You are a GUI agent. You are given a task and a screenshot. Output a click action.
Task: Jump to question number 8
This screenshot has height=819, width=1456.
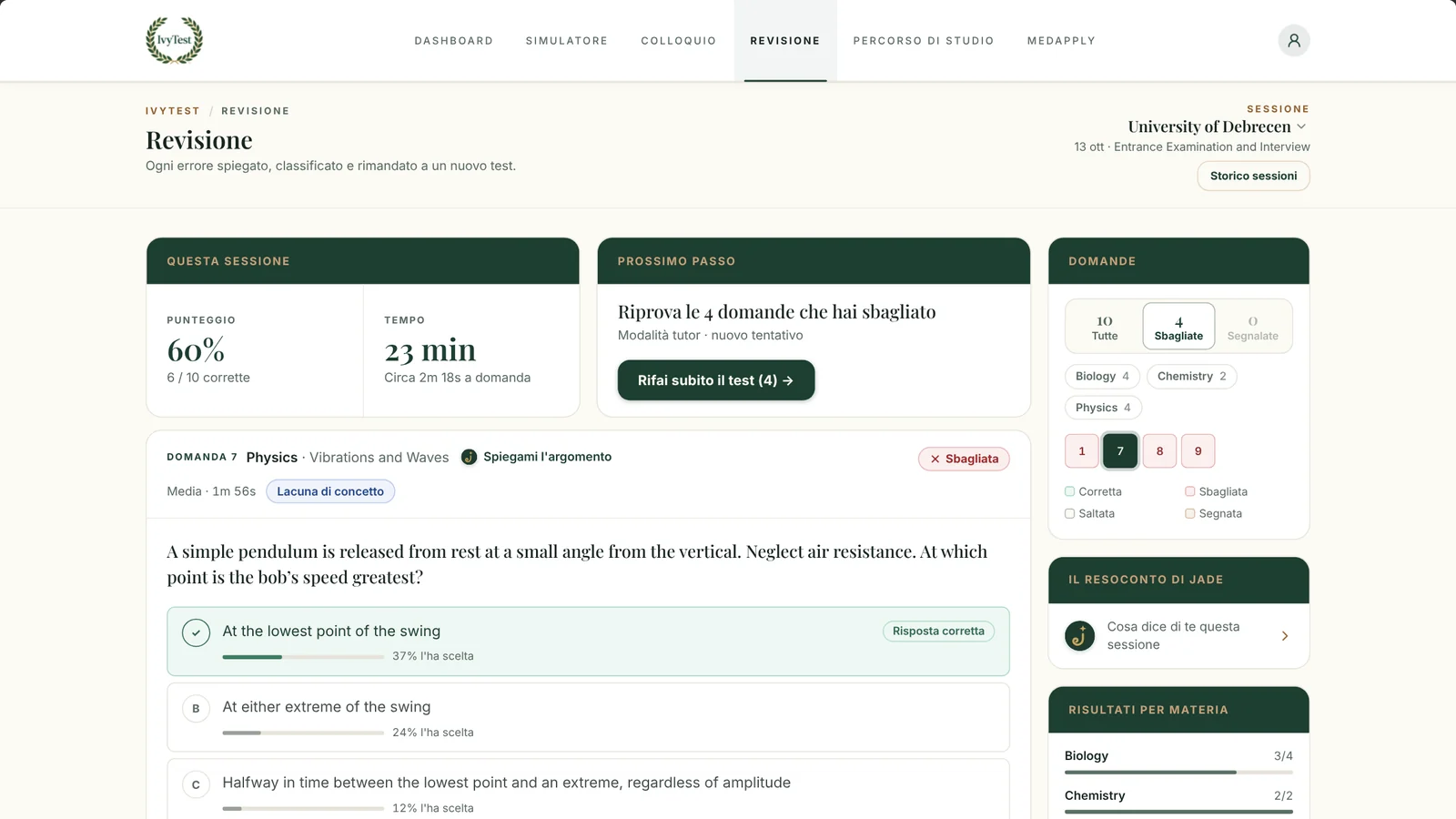point(1159,450)
